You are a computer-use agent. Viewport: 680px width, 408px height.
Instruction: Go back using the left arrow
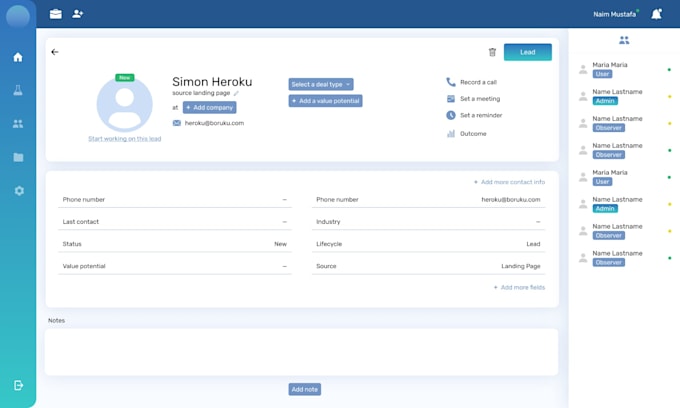(x=55, y=52)
